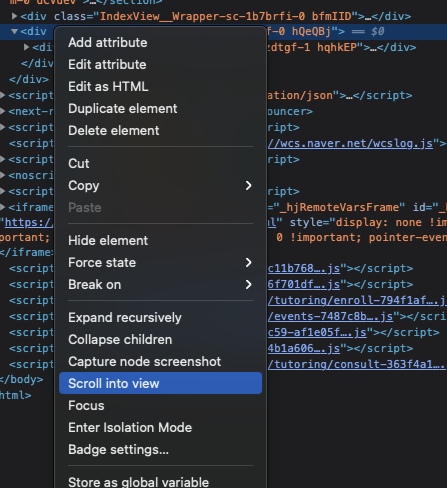The width and height of the screenshot is (447, 488).
Task: Select Delete element menu entry
Action: 114,131
